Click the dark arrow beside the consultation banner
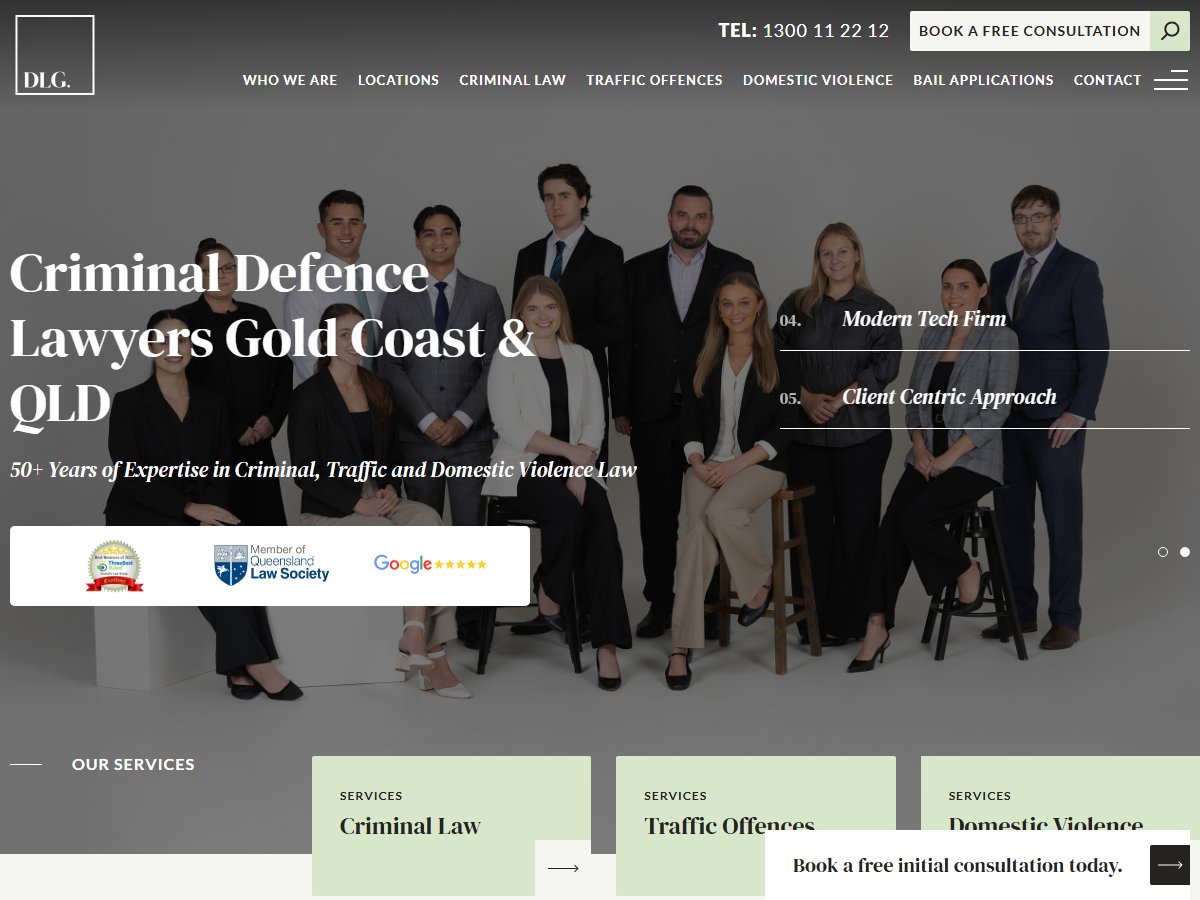Image resolution: width=1200 pixels, height=900 pixels. coord(1170,865)
